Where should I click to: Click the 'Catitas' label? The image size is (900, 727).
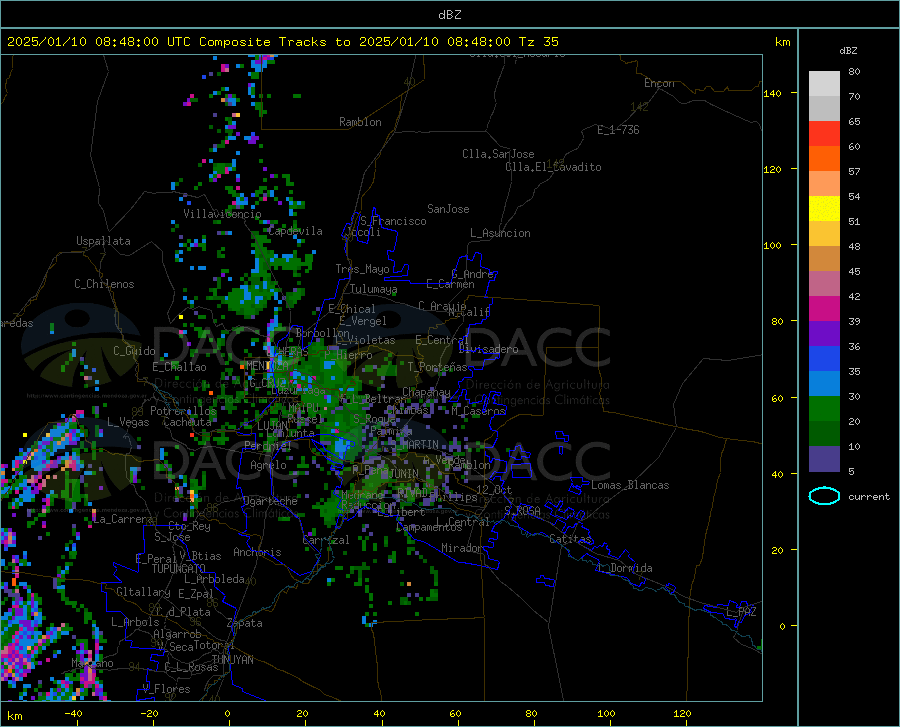click(x=570, y=539)
